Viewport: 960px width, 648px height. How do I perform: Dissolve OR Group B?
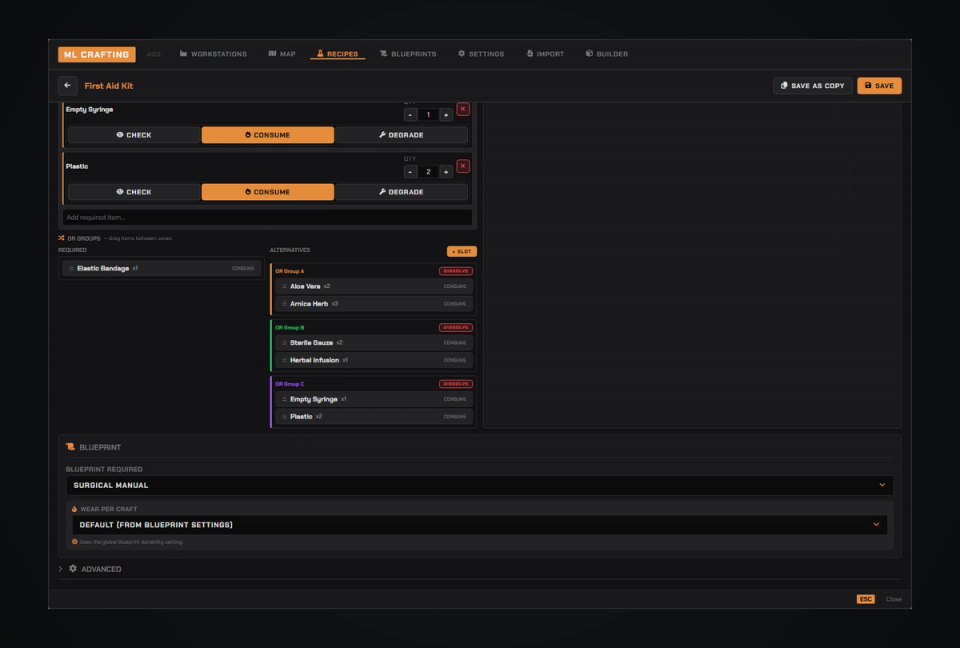[456, 327]
